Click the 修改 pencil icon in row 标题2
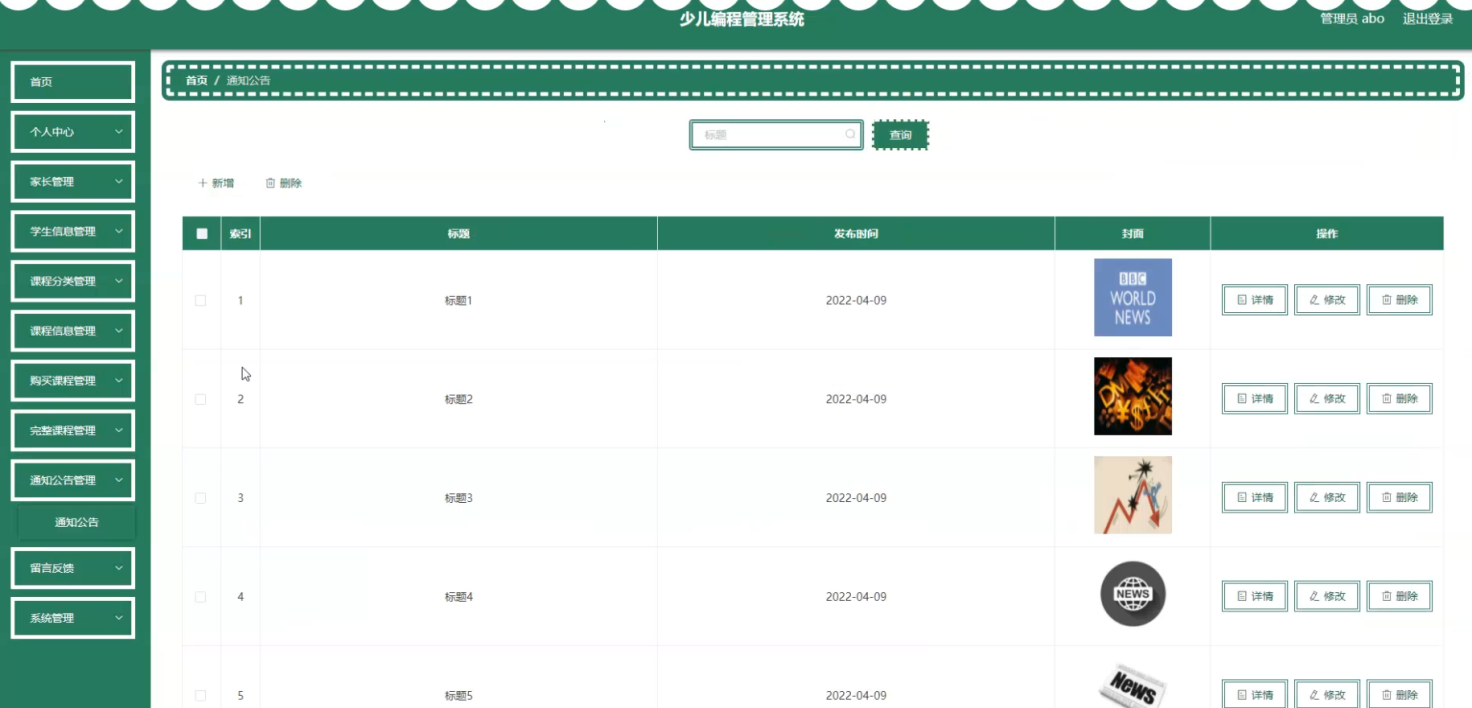Image resolution: width=1472 pixels, height=708 pixels. (1314, 398)
